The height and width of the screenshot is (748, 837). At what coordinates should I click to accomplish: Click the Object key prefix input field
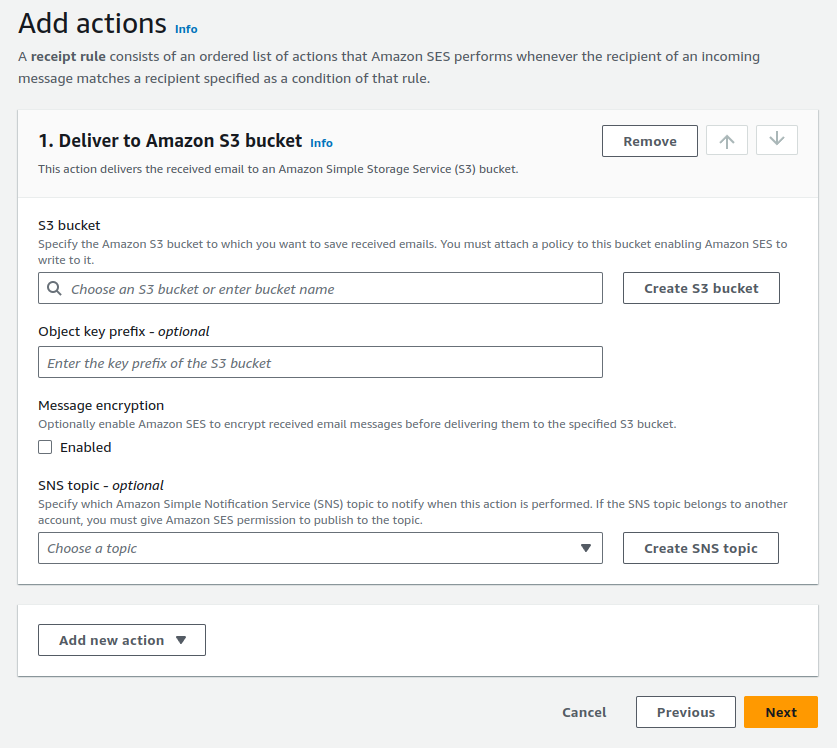point(320,362)
